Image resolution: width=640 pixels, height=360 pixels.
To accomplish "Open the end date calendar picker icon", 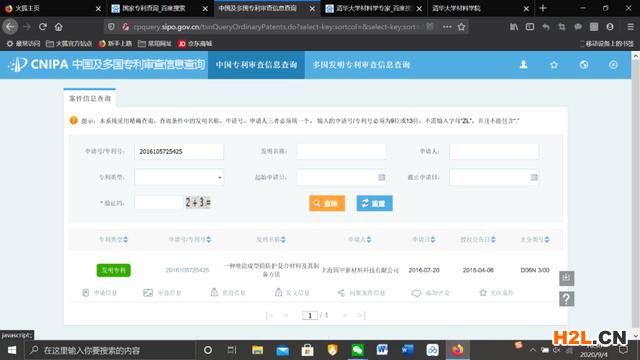I will pyautogui.click(x=534, y=177).
